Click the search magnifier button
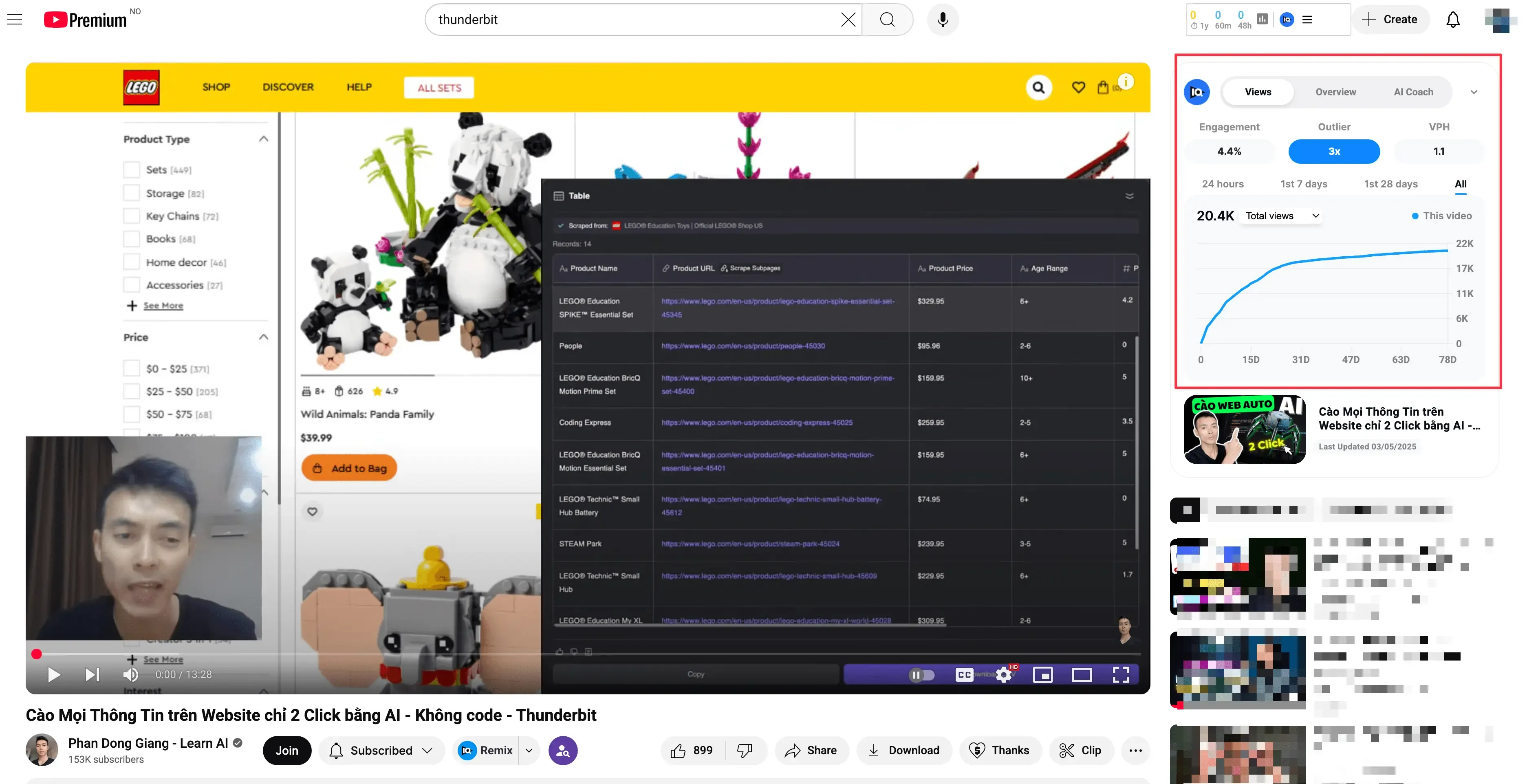The height and width of the screenshot is (784, 1538). (887, 20)
